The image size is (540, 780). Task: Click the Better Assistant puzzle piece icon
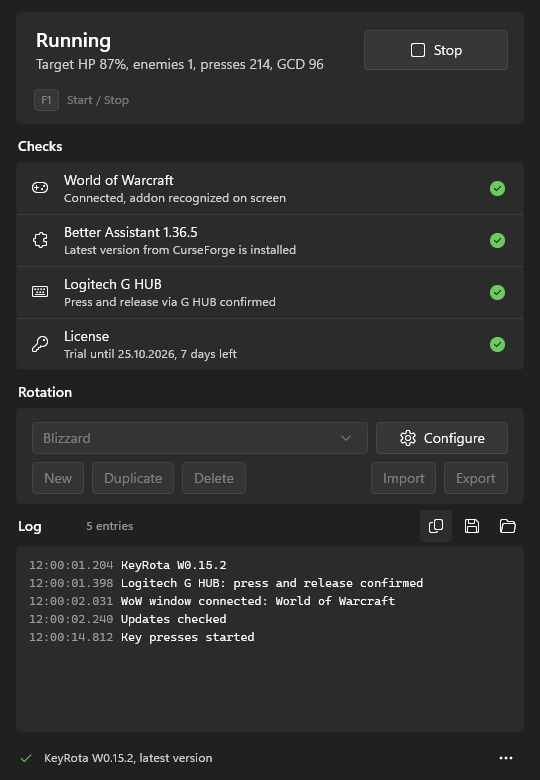40,240
